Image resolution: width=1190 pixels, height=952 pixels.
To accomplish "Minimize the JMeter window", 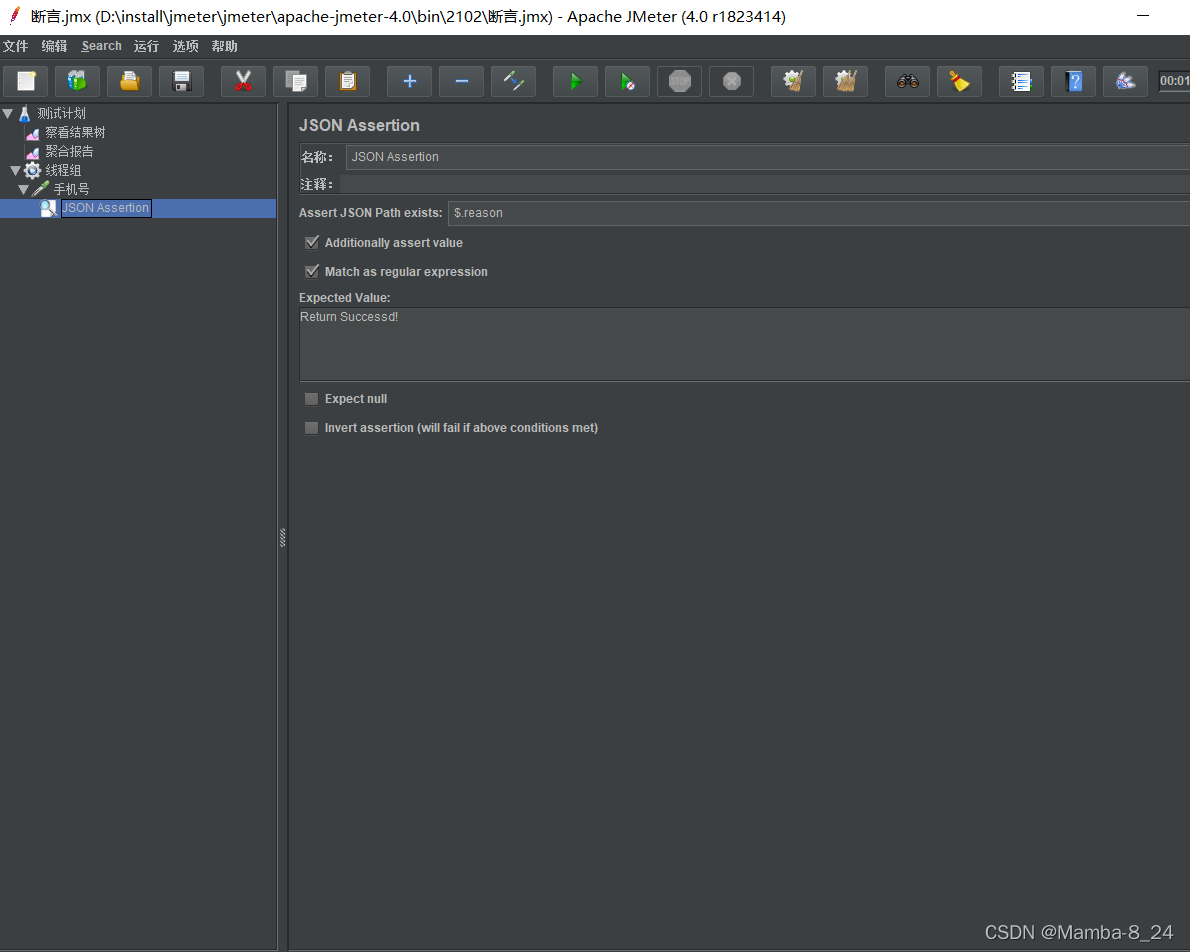I will [x=1143, y=16].
